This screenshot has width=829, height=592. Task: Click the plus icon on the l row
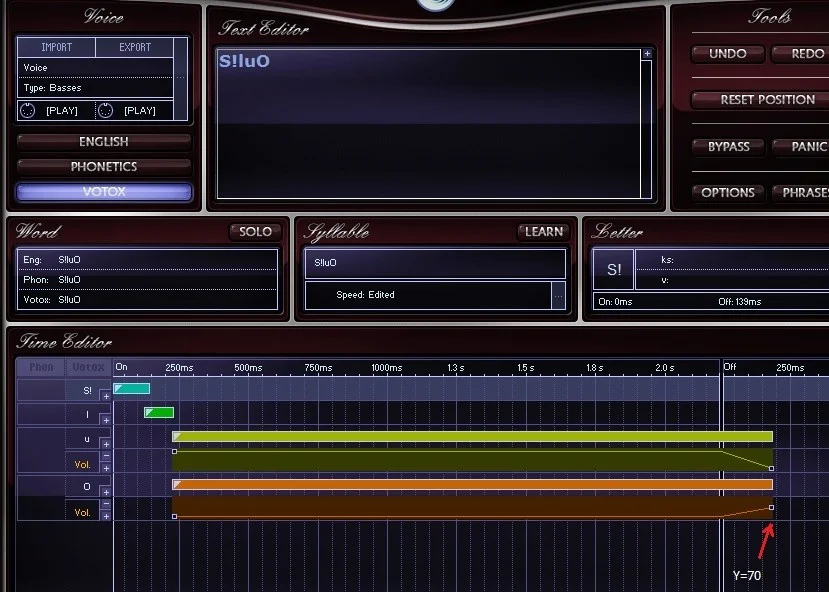106,420
